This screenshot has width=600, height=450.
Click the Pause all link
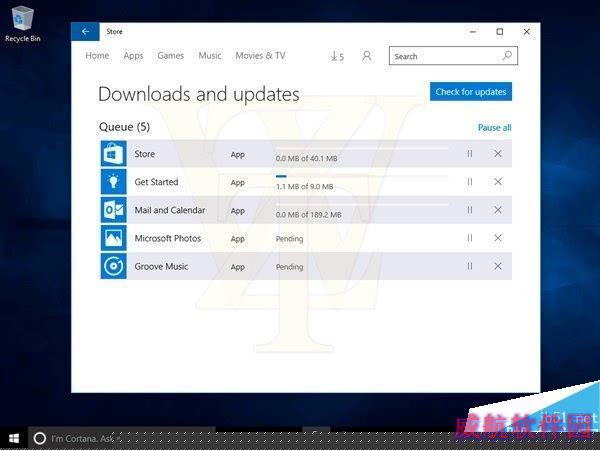click(494, 127)
